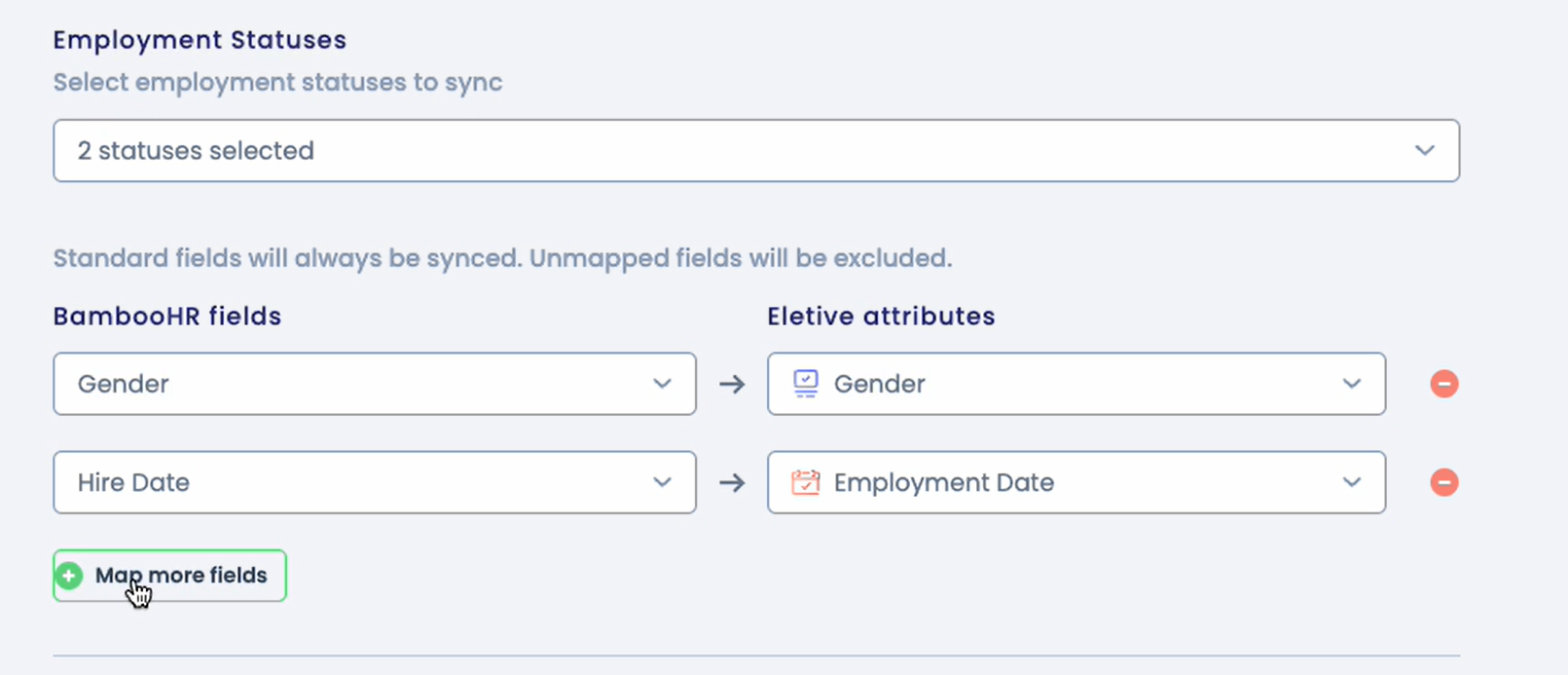This screenshot has height=675, width=1568.
Task: Open the BambooHR Gender field dropdown
Action: (375, 384)
